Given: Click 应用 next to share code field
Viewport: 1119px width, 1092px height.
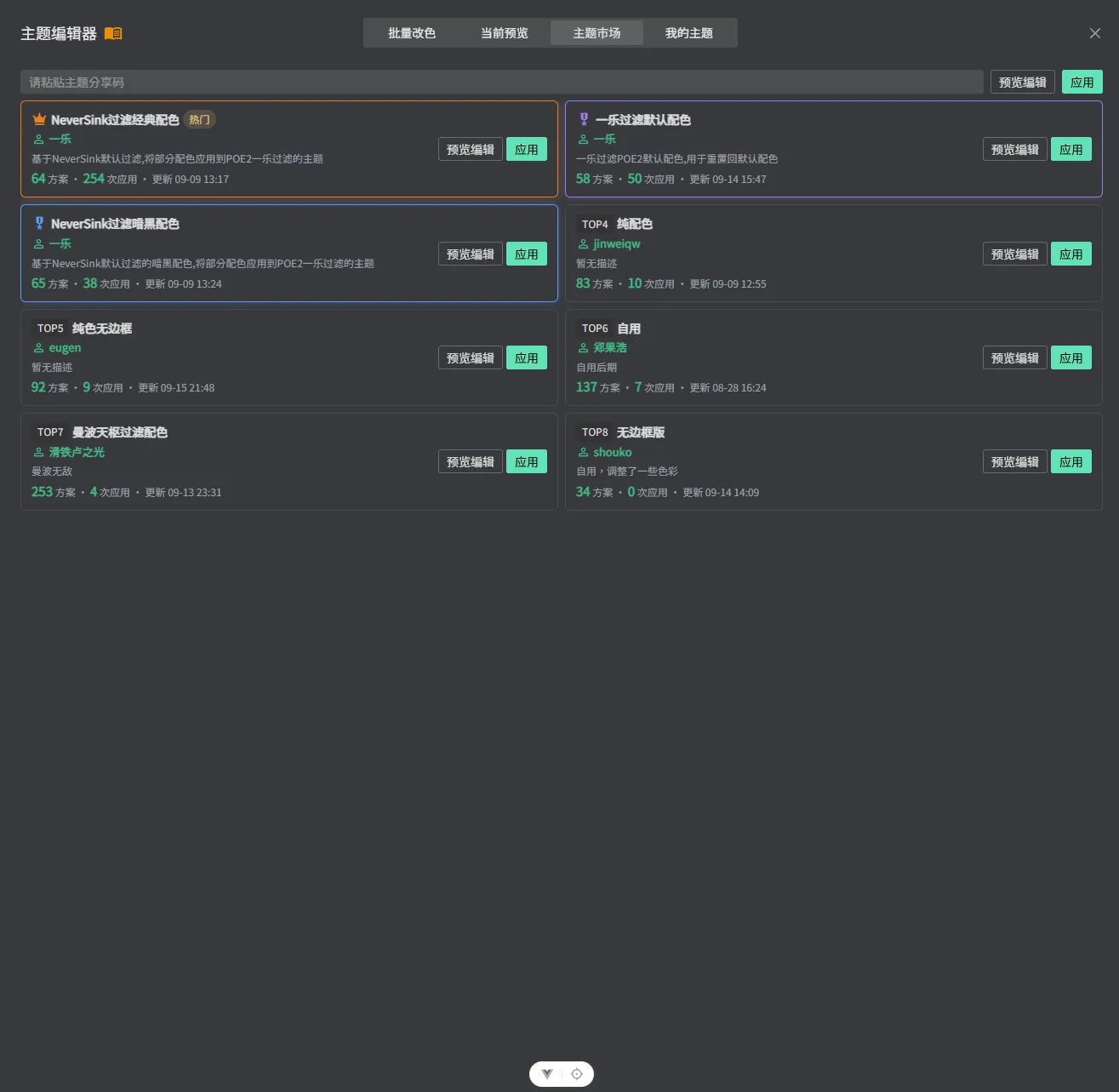Looking at the screenshot, I should click(x=1082, y=82).
